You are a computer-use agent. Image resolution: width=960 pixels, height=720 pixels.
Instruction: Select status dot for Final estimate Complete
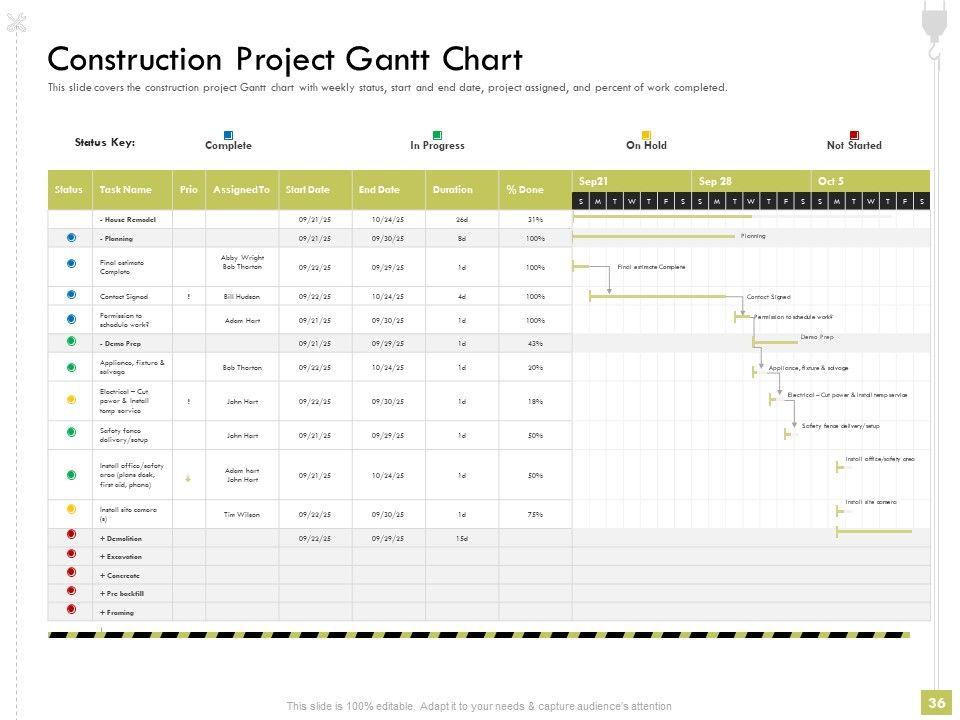(71, 264)
